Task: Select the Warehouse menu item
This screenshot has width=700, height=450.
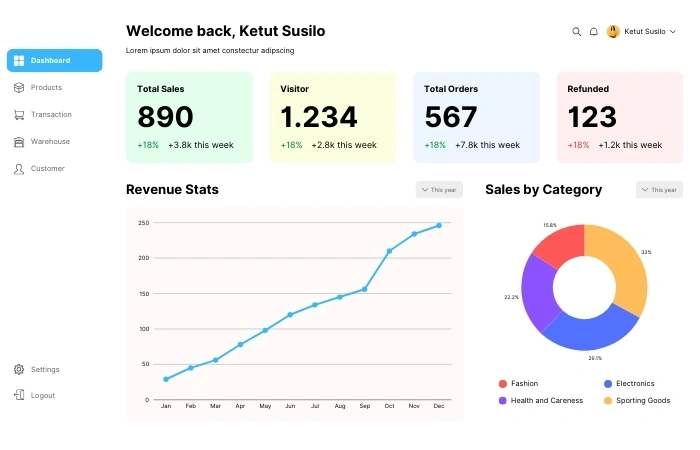Action: [x=50, y=142]
